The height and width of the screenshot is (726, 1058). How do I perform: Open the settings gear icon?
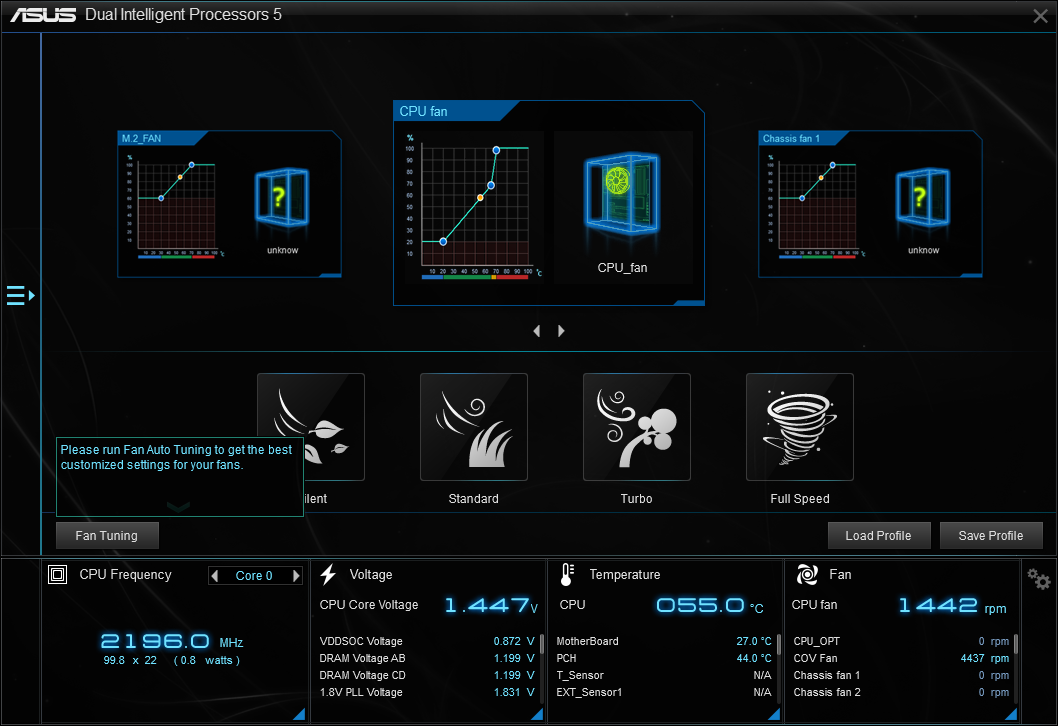(1038, 578)
